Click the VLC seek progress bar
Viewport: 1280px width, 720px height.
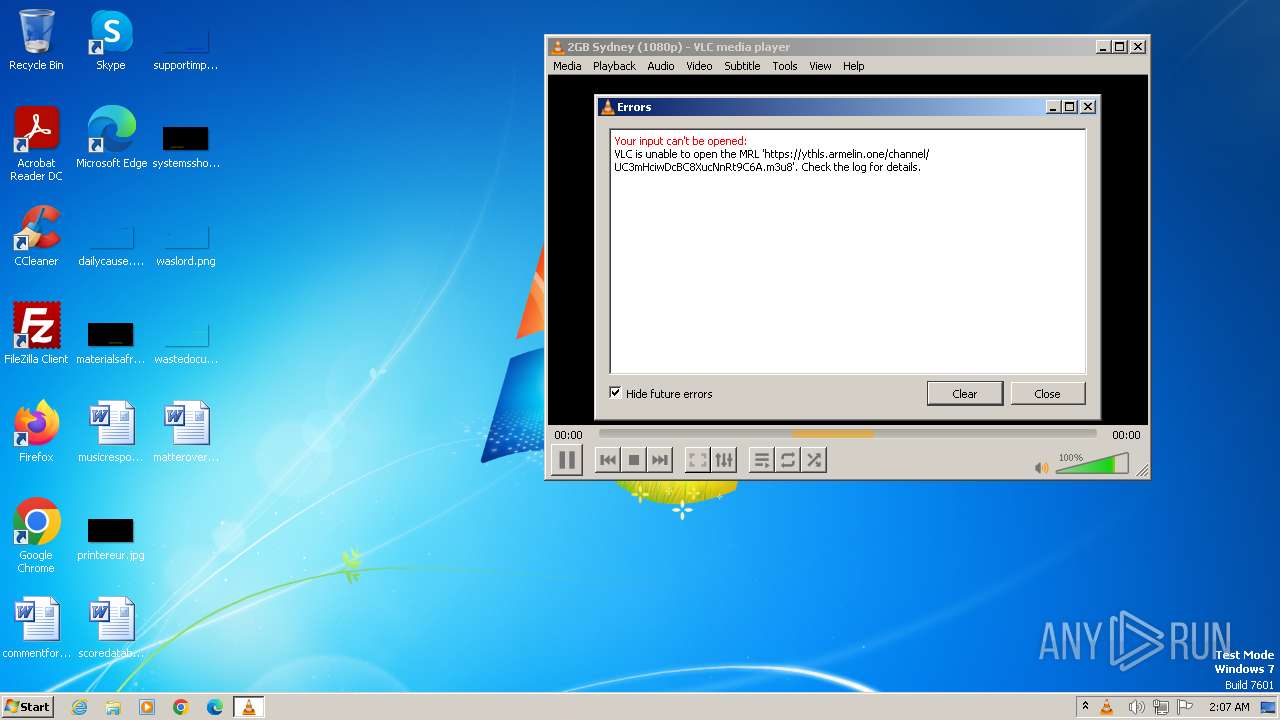coord(847,434)
